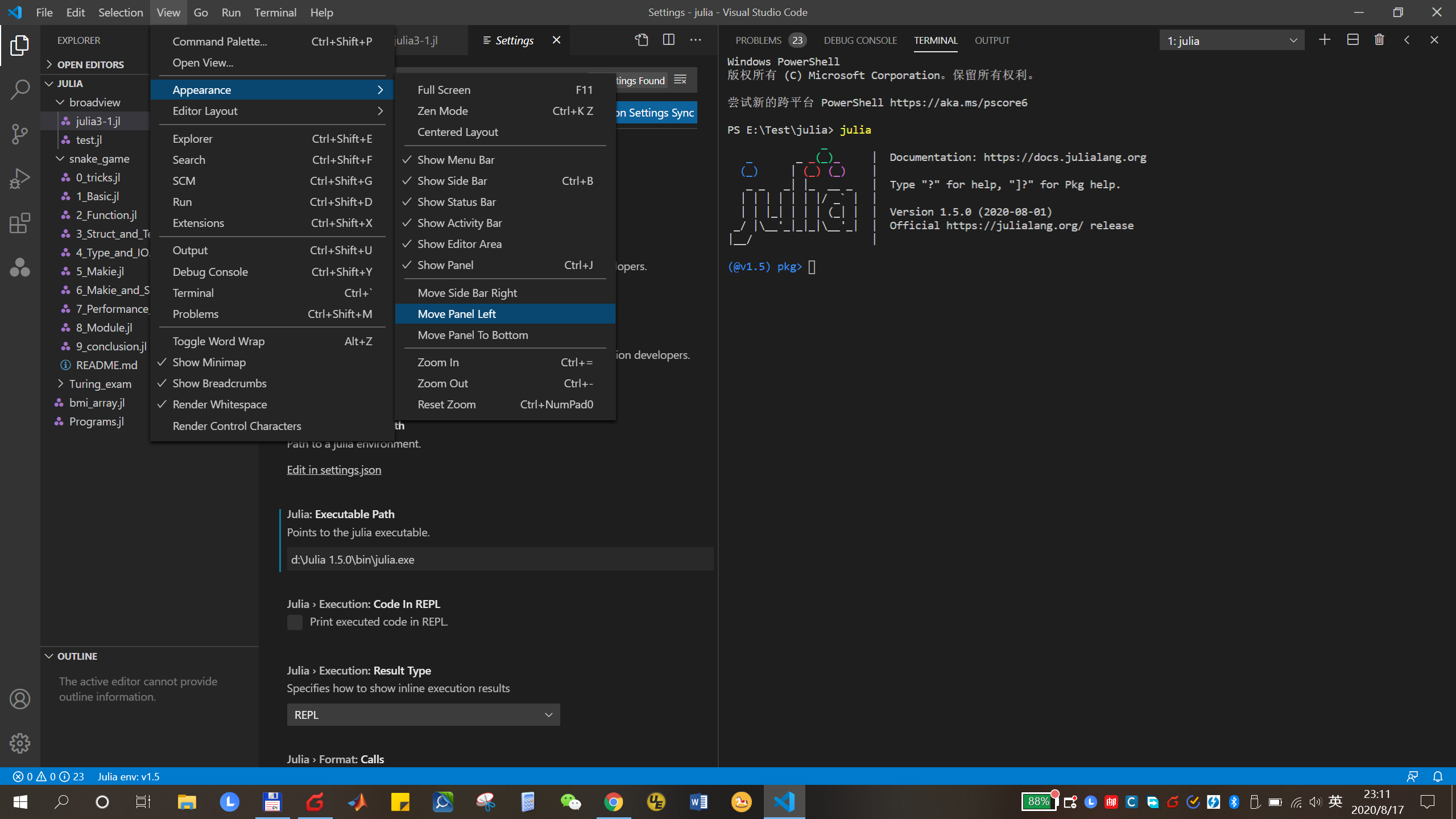The width and height of the screenshot is (1456, 819).
Task: Open Windows Start menu
Action: coord(20,802)
